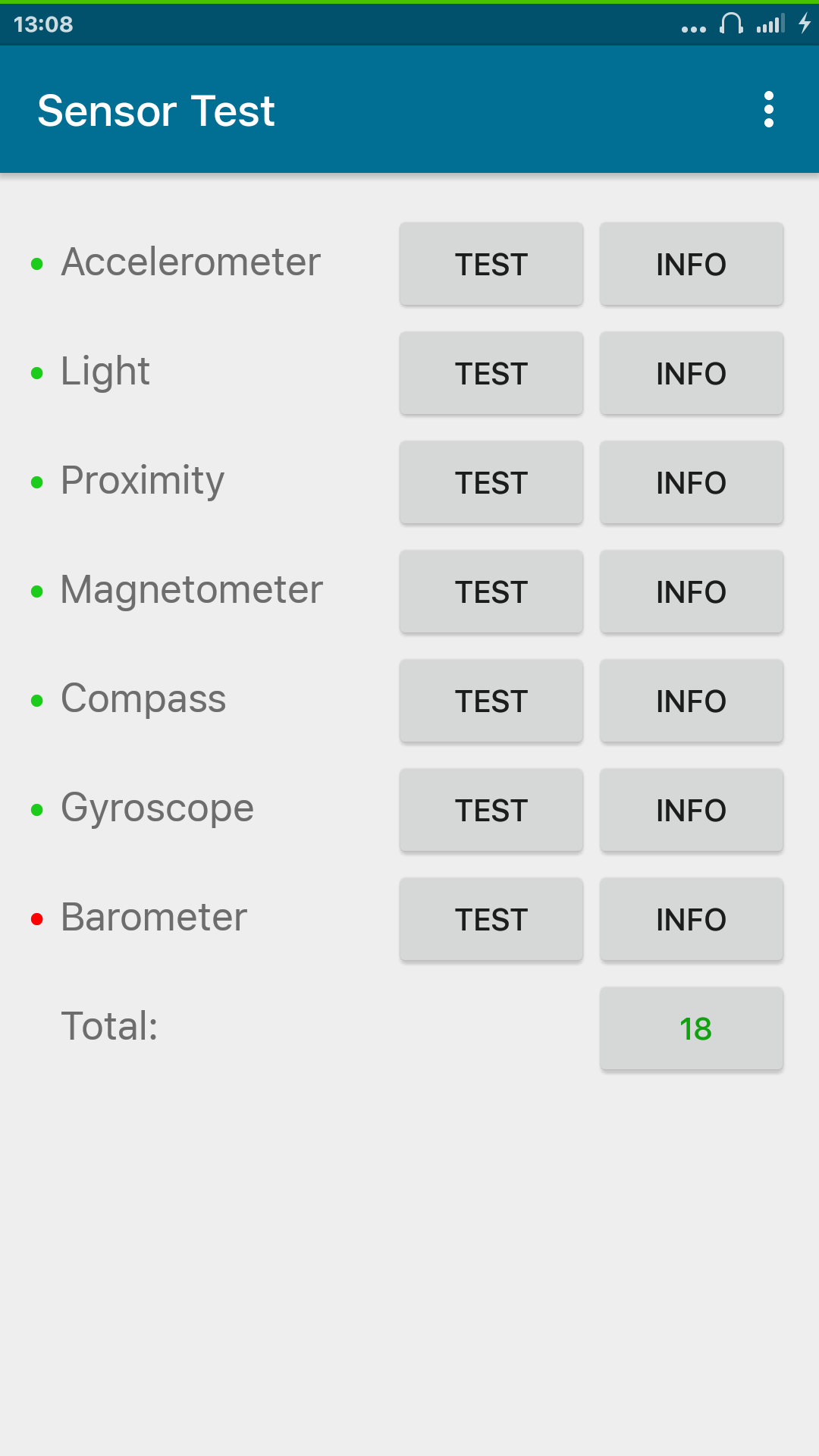This screenshot has width=819, height=1456.
Task: Open Barometer INFO details
Action: [691, 919]
